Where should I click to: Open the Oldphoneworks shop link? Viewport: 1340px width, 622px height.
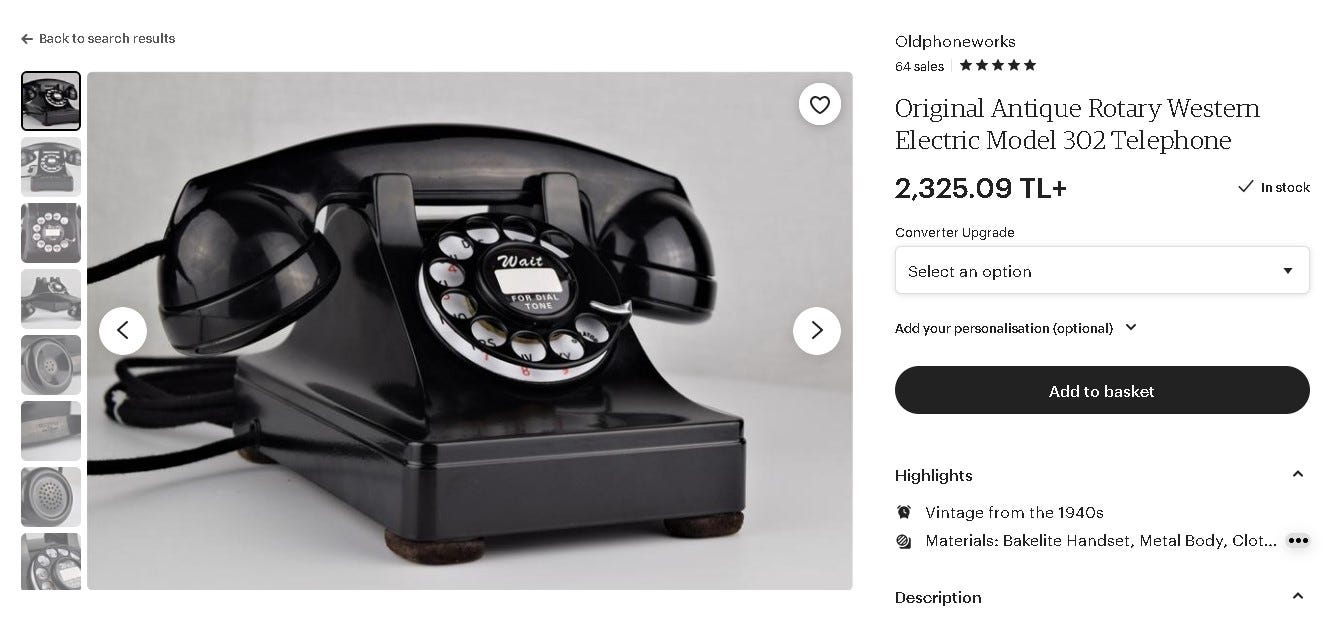pos(955,42)
